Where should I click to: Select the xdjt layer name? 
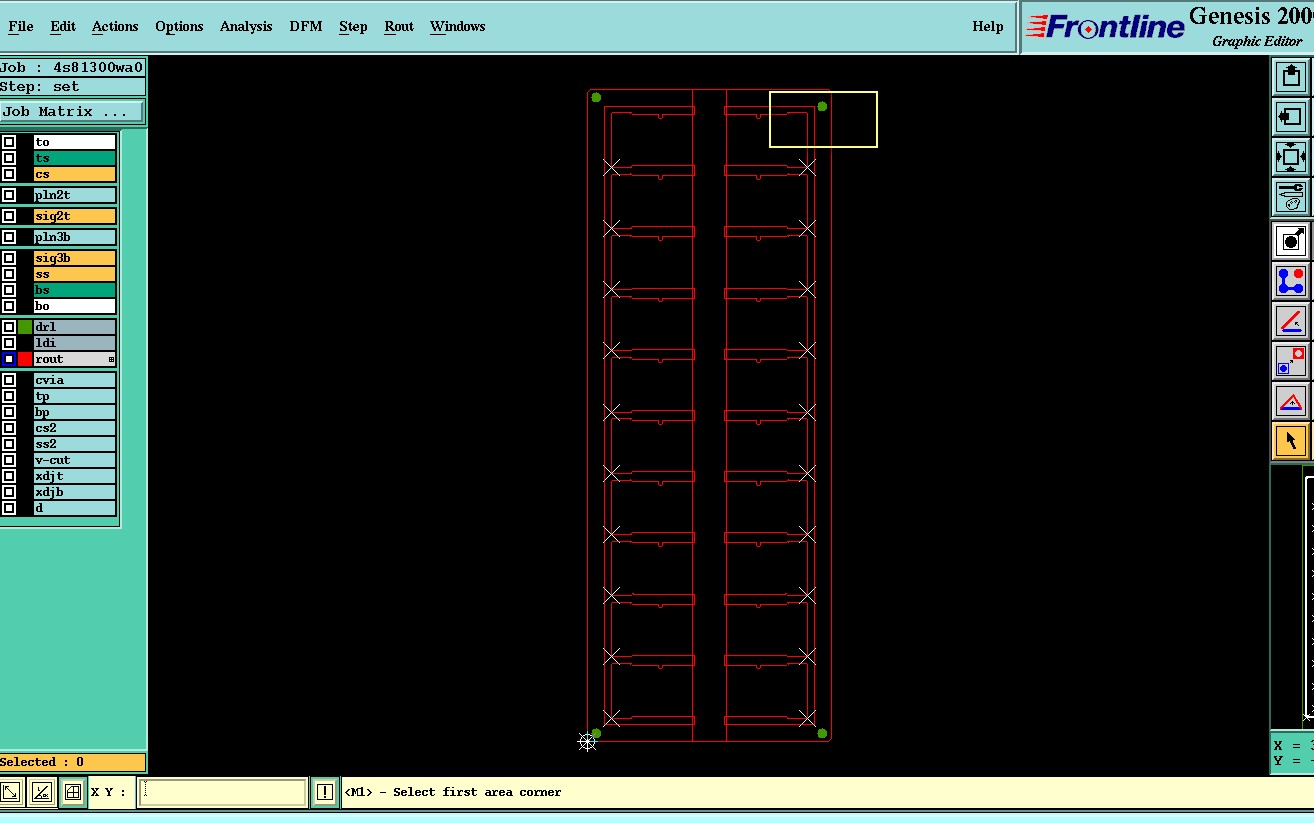pos(75,476)
